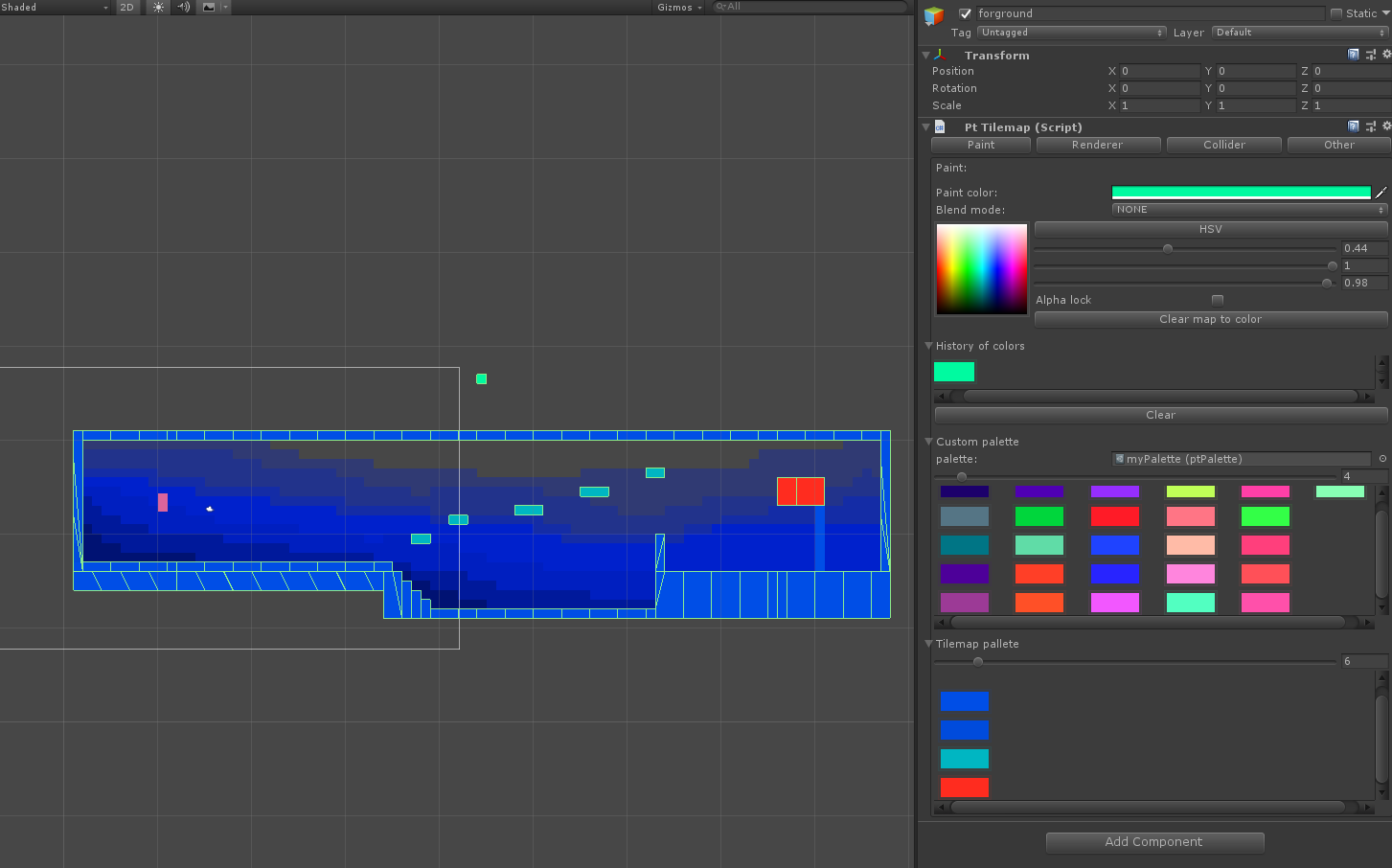Open the Blend mode dropdown
The height and width of the screenshot is (868, 1392).
coord(1249,210)
